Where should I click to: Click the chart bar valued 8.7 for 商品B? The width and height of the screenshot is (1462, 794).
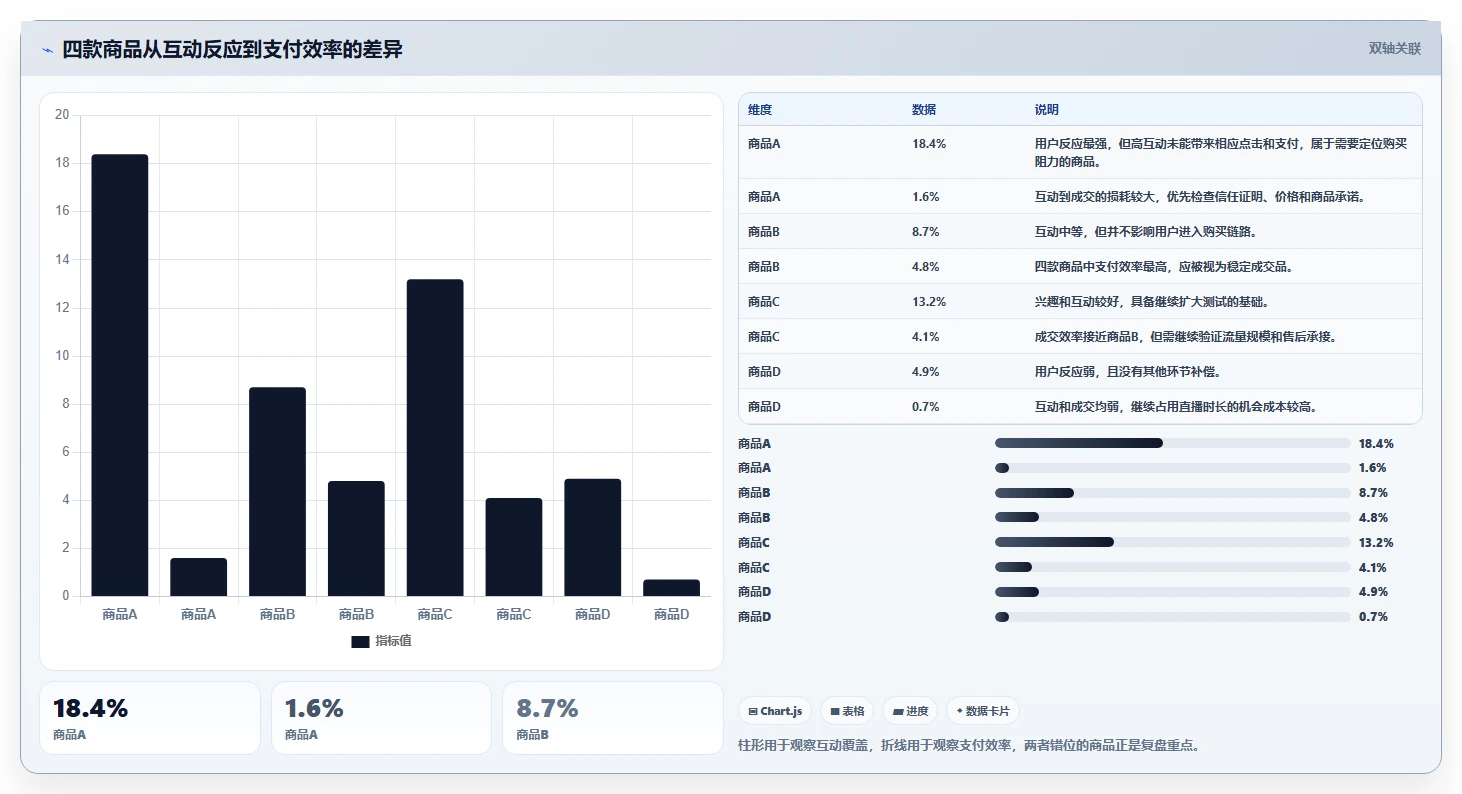277,492
